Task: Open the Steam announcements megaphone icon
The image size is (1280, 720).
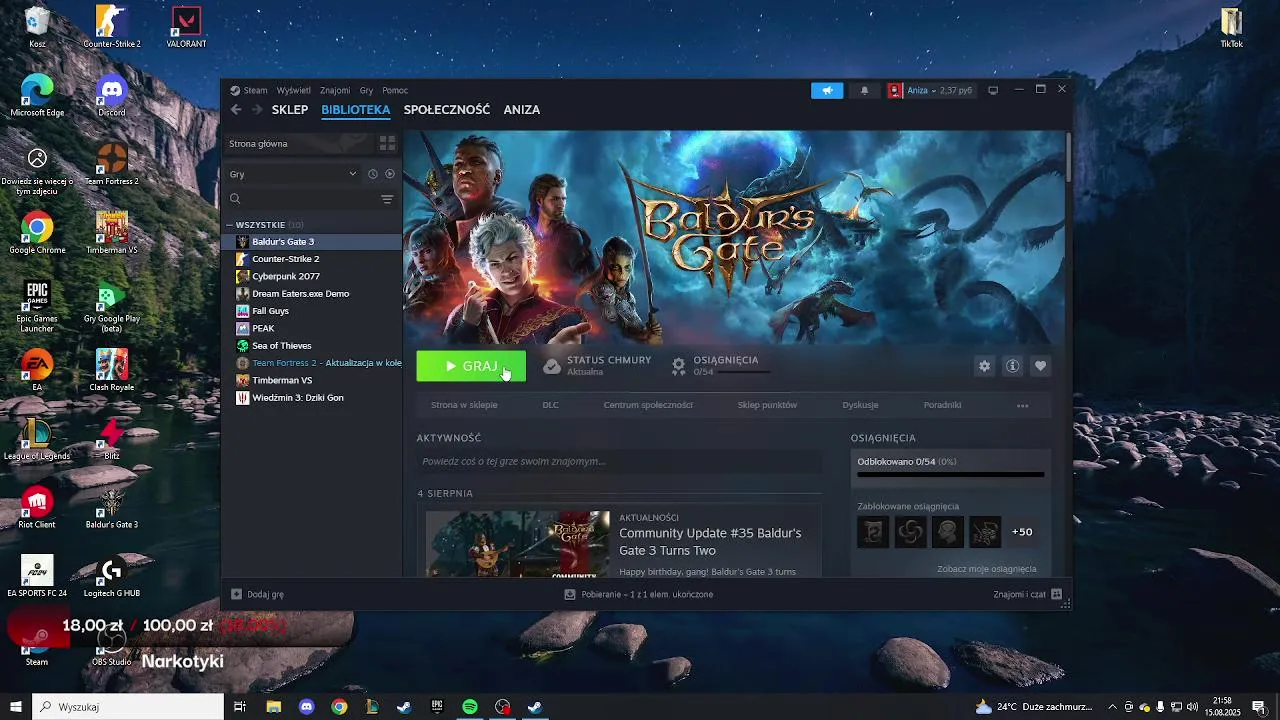Action: click(x=827, y=90)
